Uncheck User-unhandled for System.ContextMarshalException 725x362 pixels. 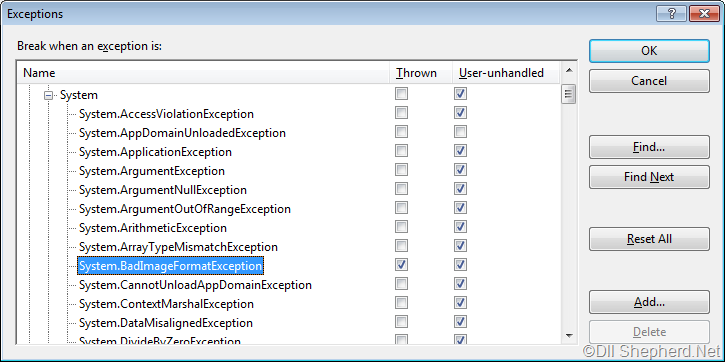pyautogui.click(x=460, y=302)
